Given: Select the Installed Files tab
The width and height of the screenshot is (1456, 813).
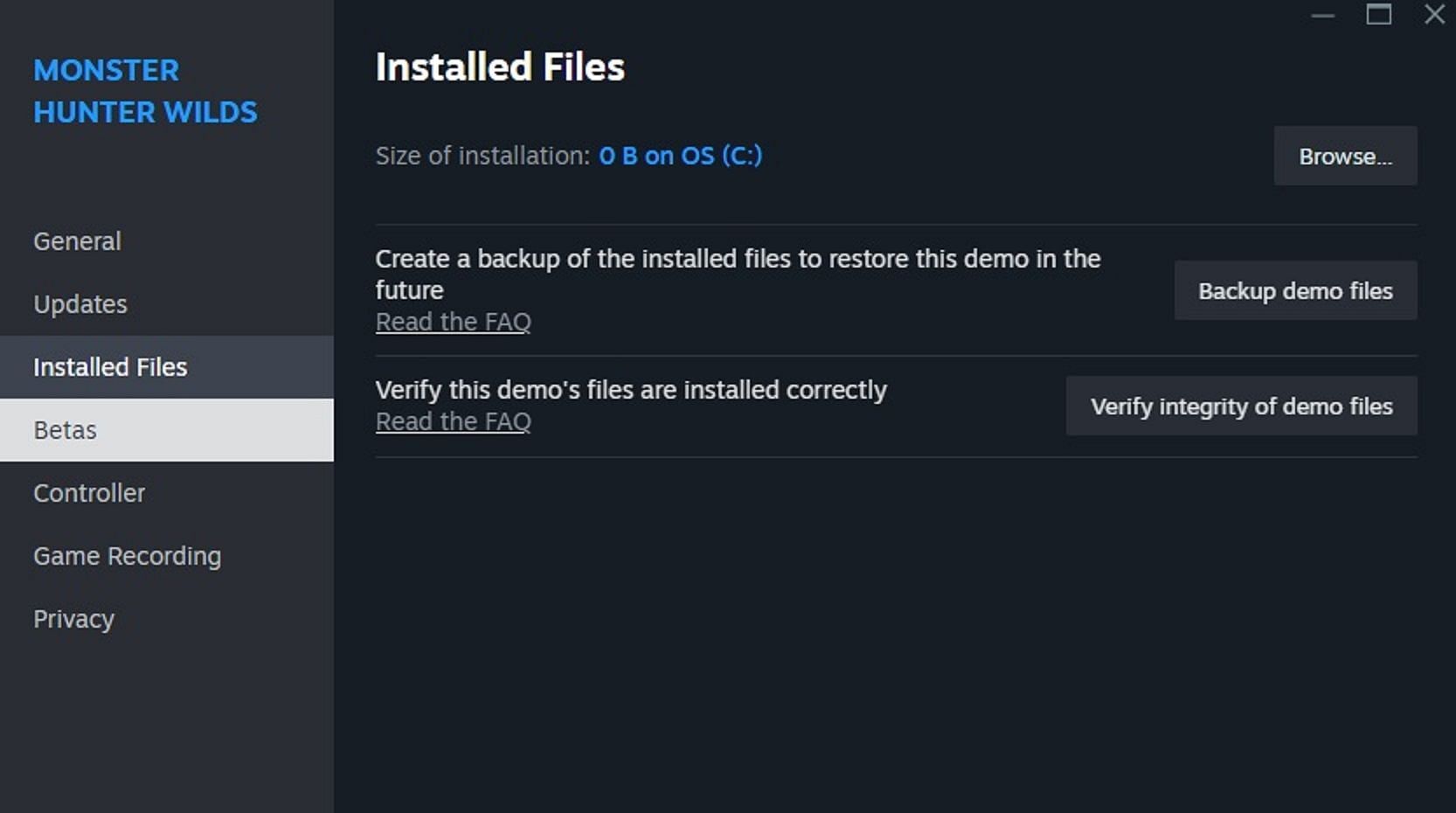Looking at the screenshot, I should coord(110,367).
